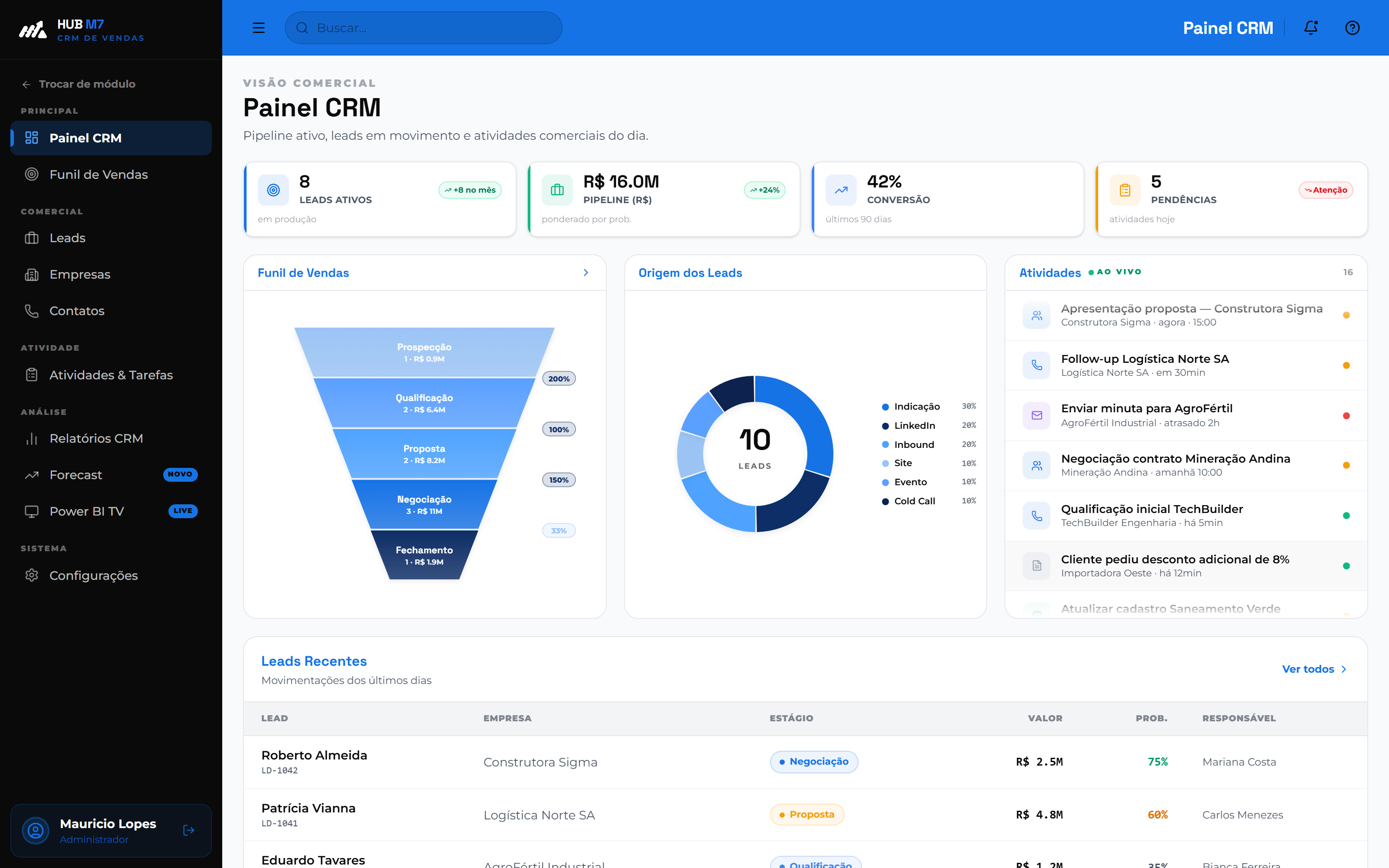Click the phone icon for Qualificação inicial TechBuilder
1389x868 pixels.
[x=1037, y=516]
